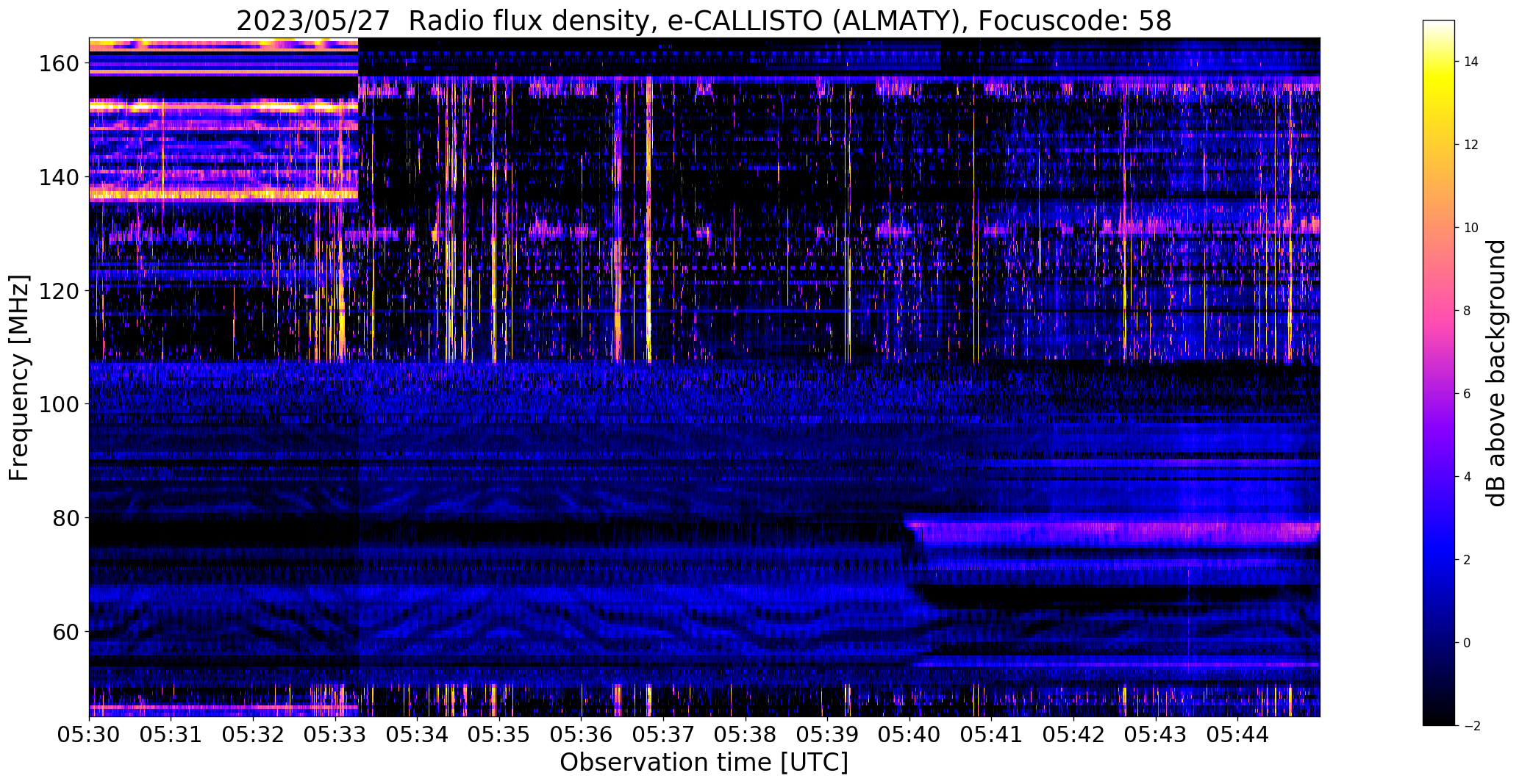The width and height of the screenshot is (1519, 784).
Task: Click the colorbar tick value 6
Action: coord(1468,394)
